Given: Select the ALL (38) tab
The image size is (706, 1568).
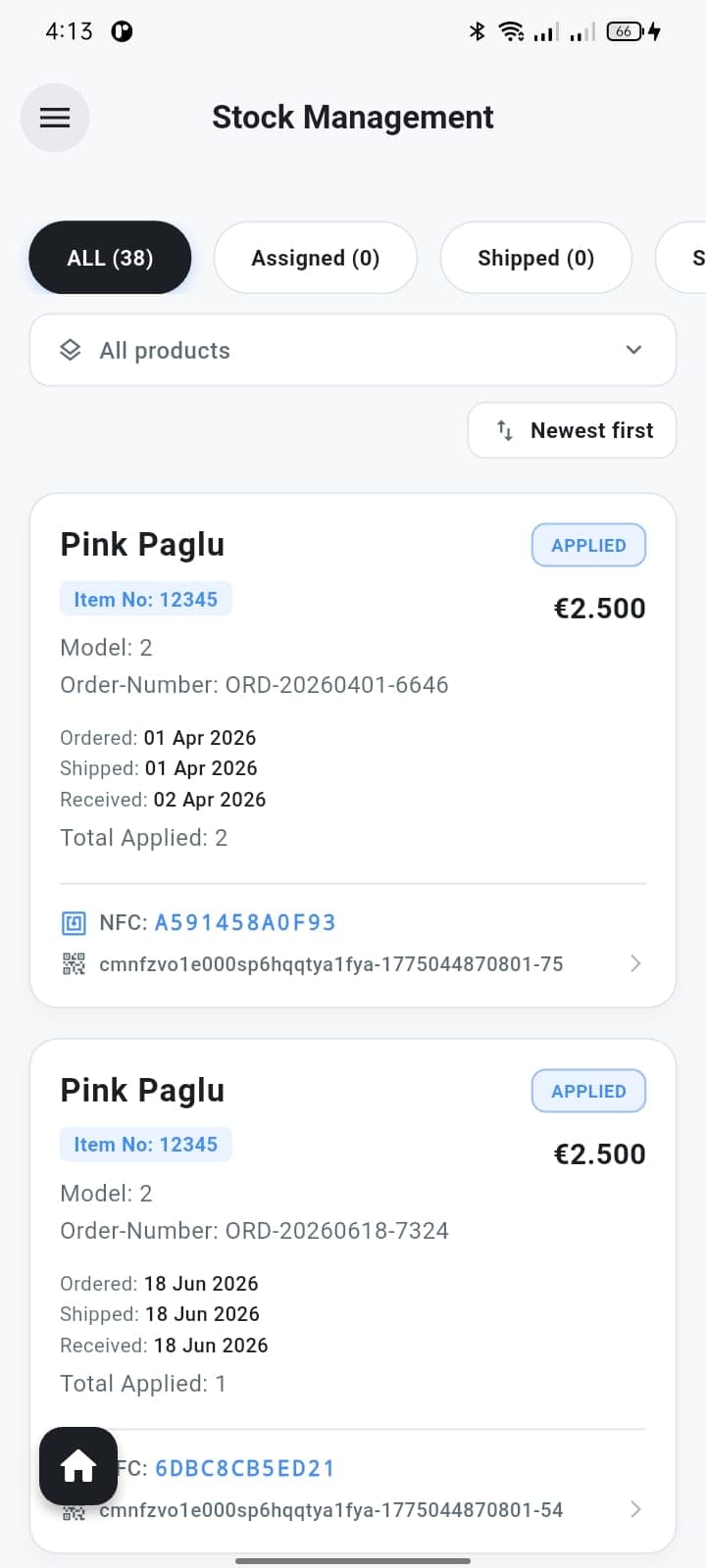Looking at the screenshot, I should 110,258.
